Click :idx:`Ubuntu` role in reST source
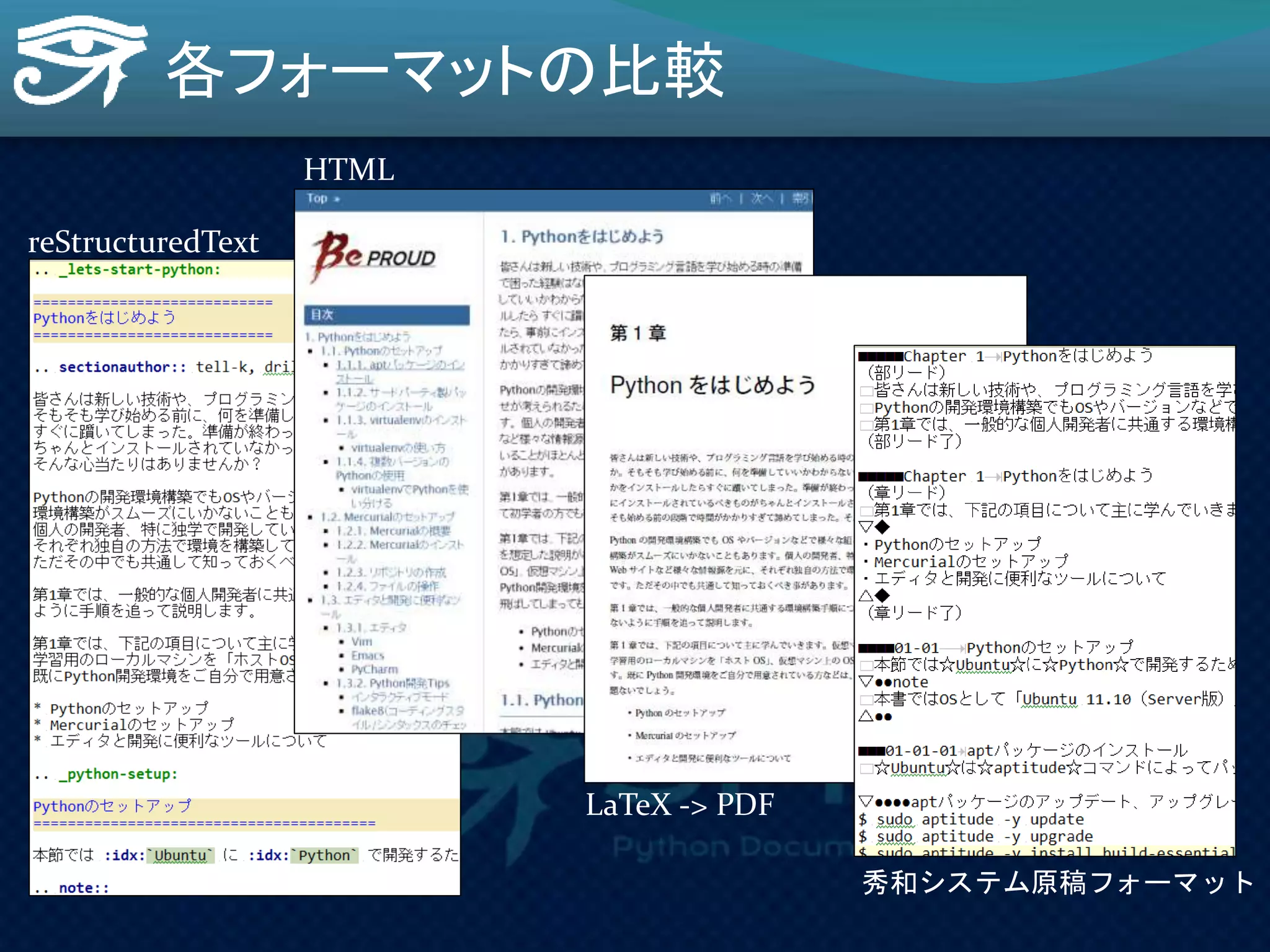1270x952 pixels. (159, 855)
